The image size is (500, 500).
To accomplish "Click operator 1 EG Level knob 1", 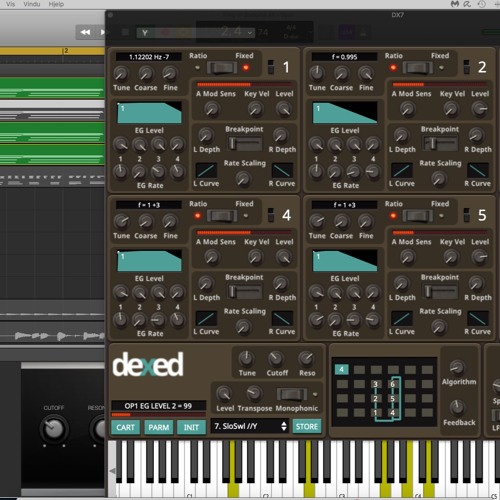I will (120, 144).
